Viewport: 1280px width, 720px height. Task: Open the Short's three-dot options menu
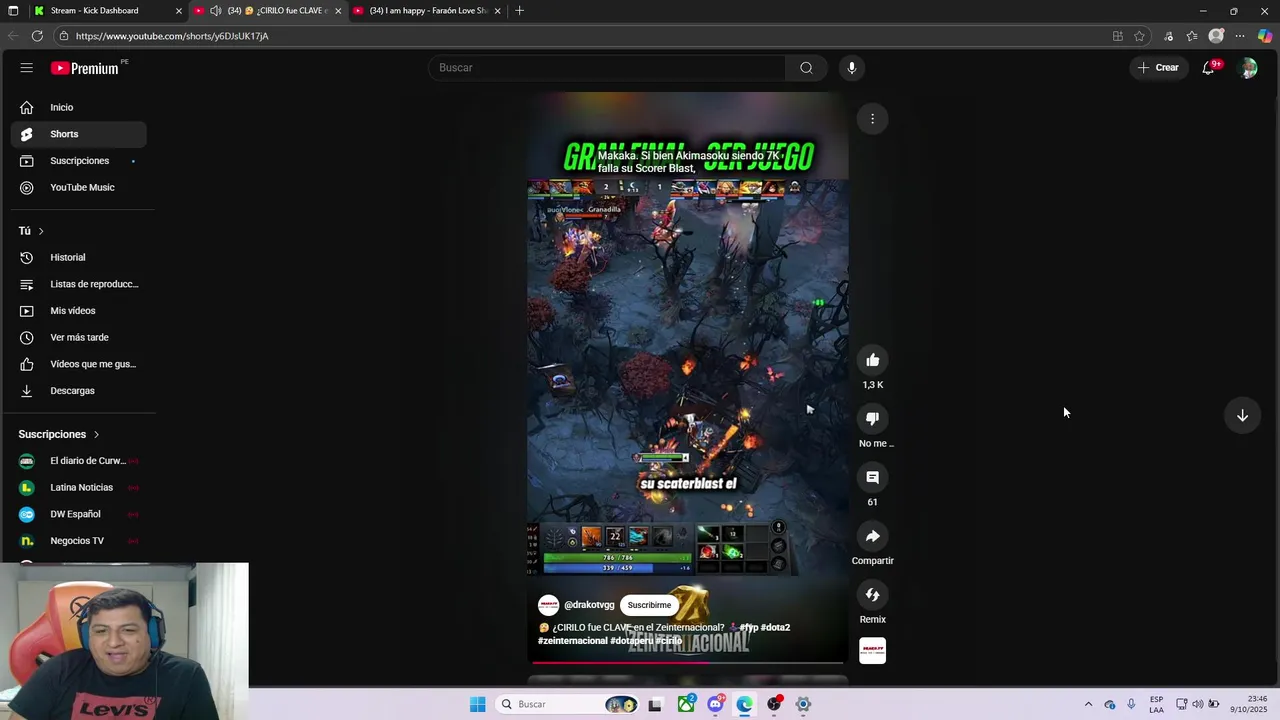872,119
